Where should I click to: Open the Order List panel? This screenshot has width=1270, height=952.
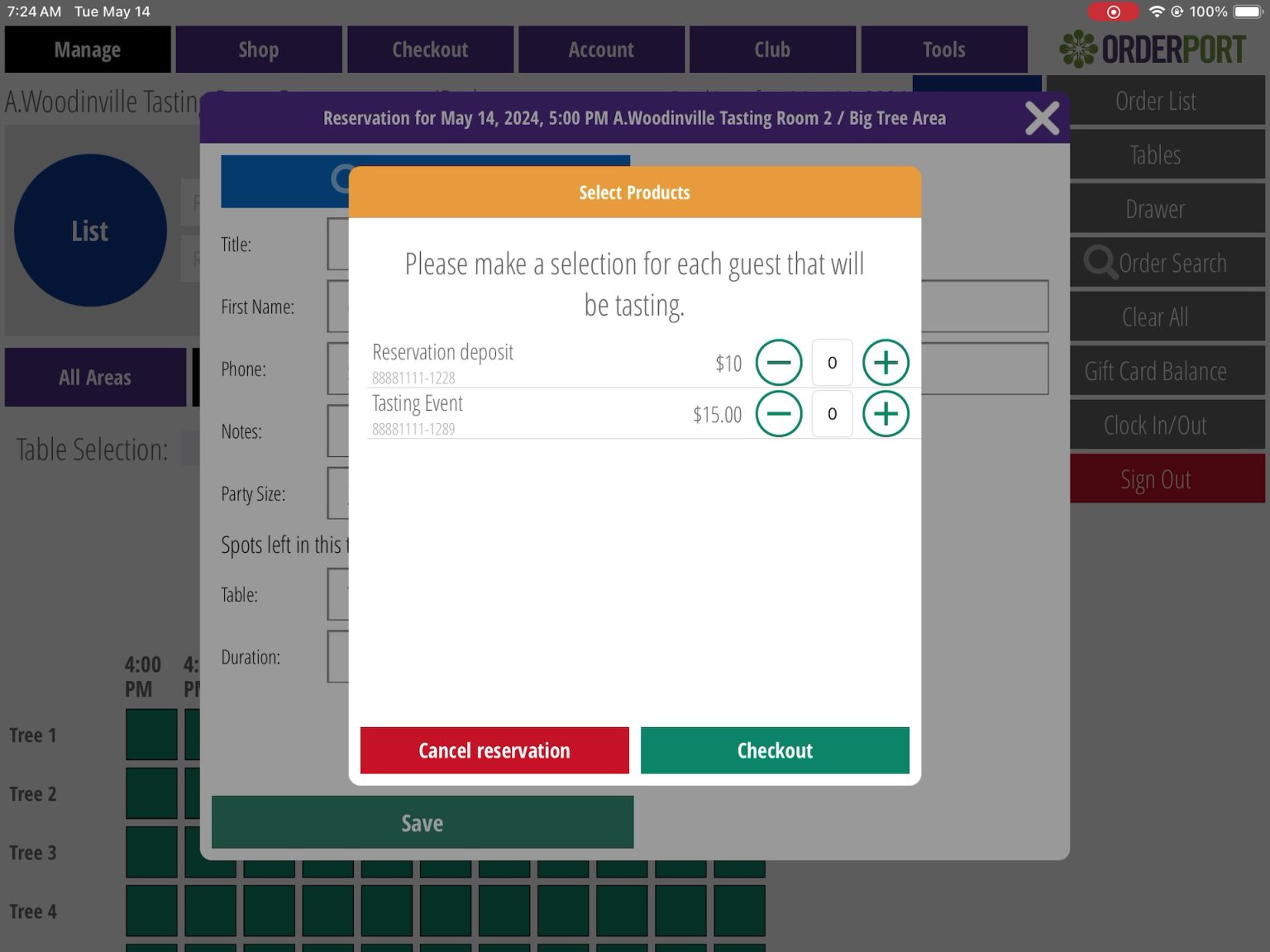pos(1154,101)
